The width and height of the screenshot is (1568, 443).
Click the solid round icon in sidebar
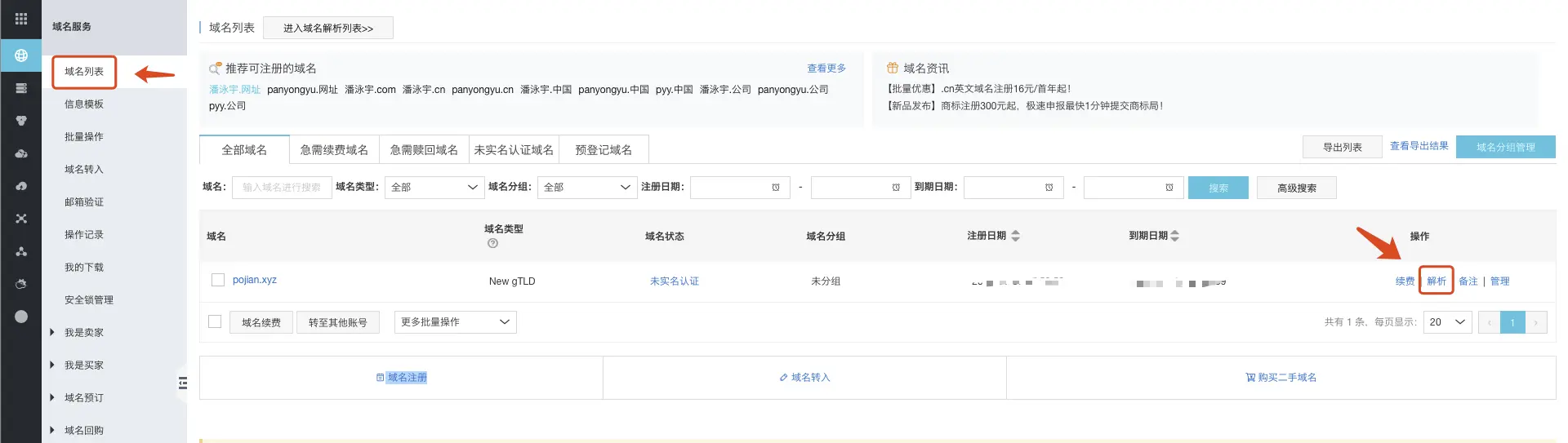tap(21, 317)
